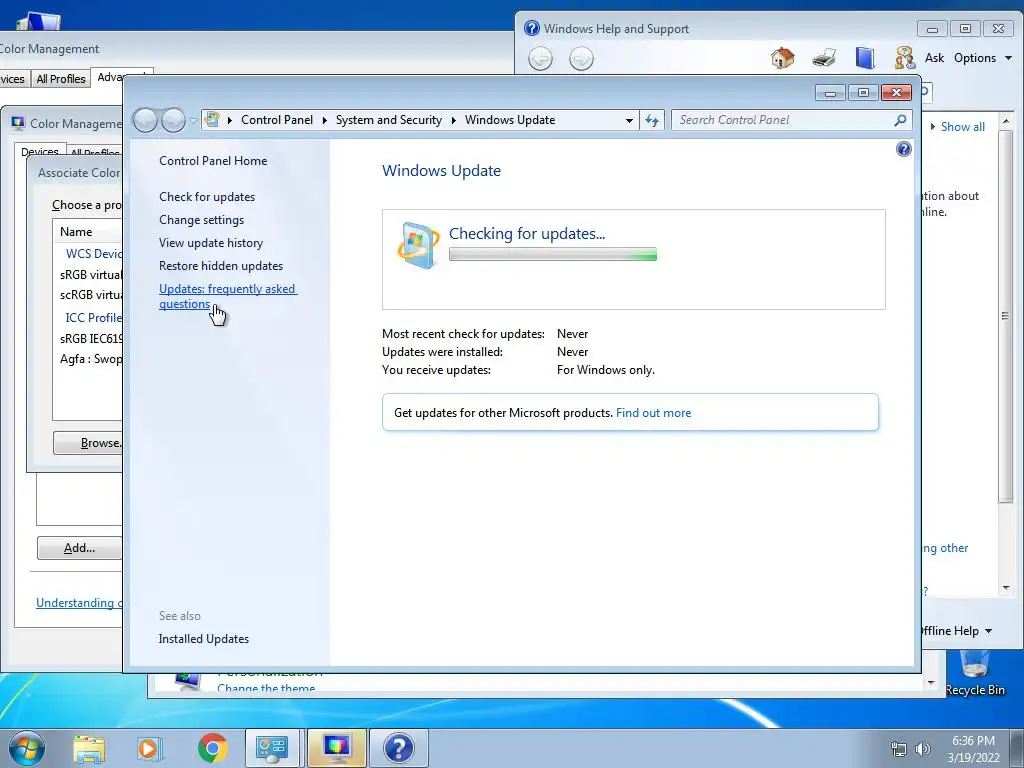Open the Offline Help dropdown

coord(957,631)
